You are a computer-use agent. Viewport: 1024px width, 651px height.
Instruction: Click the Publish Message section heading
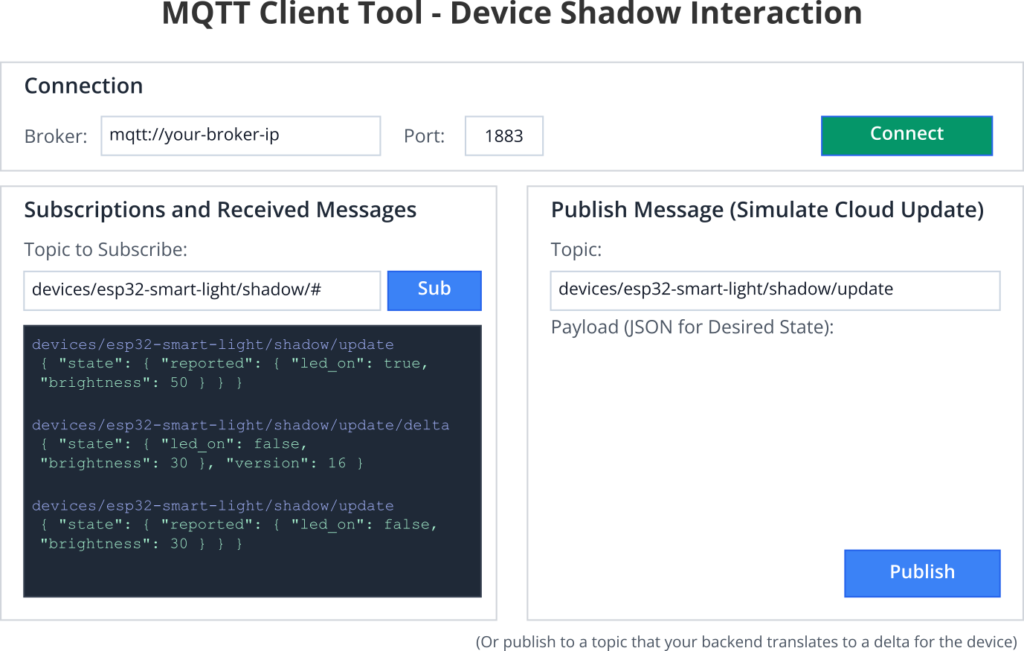coord(767,210)
